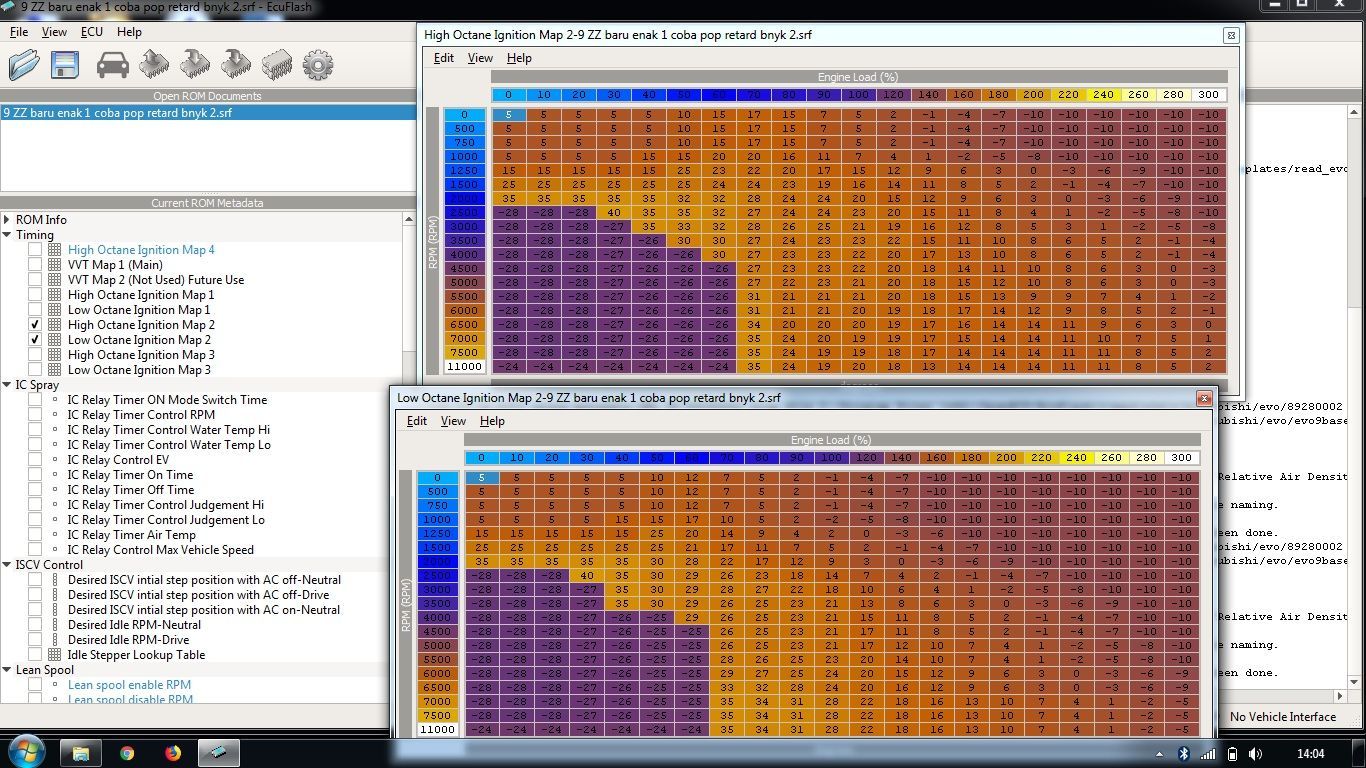Open the ECU menu in menu bar
The image size is (1366, 768).
[92, 32]
